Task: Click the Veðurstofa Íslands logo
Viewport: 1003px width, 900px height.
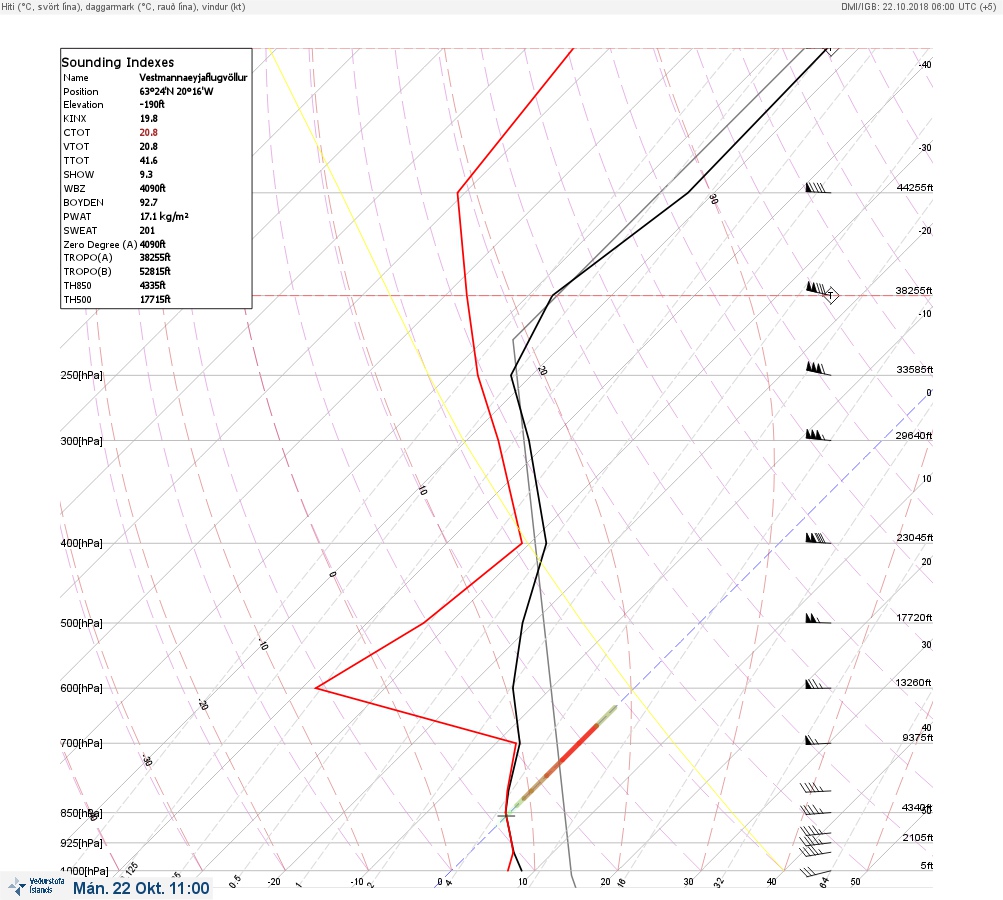Action: [36, 886]
